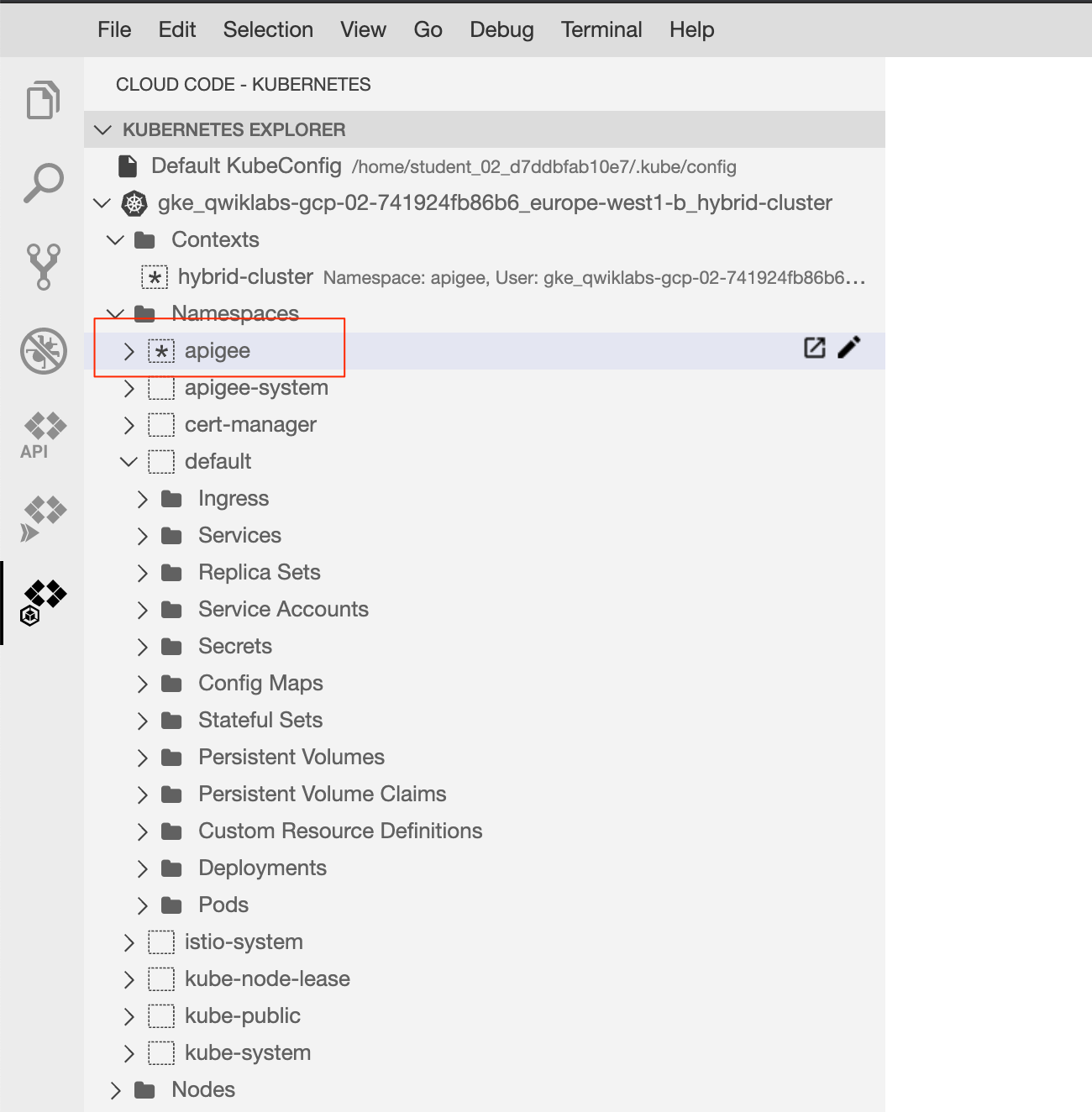Image resolution: width=1092 pixels, height=1112 pixels.
Task: Open the View menu
Action: (x=363, y=29)
